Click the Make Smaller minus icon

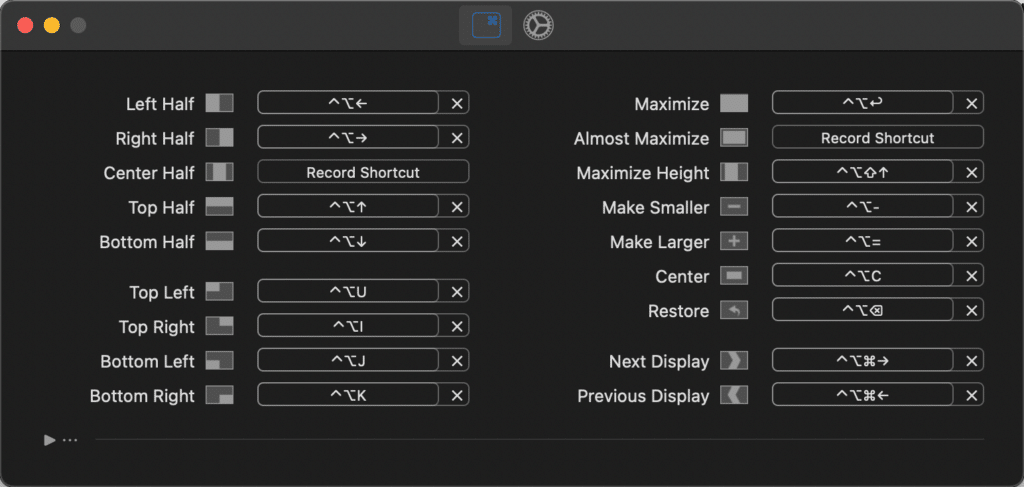click(734, 208)
